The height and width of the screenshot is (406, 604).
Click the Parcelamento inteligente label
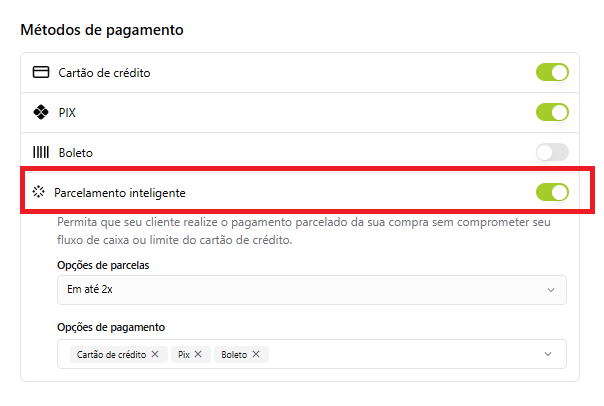pos(120,193)
